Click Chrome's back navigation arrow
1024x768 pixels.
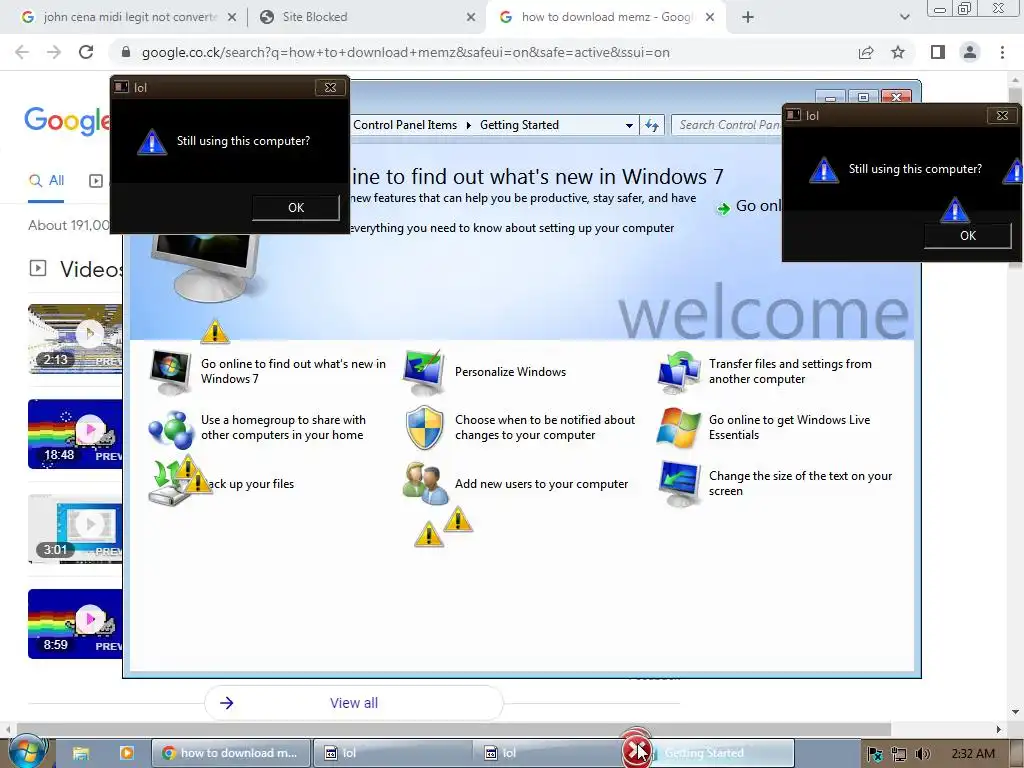[22, 52]
